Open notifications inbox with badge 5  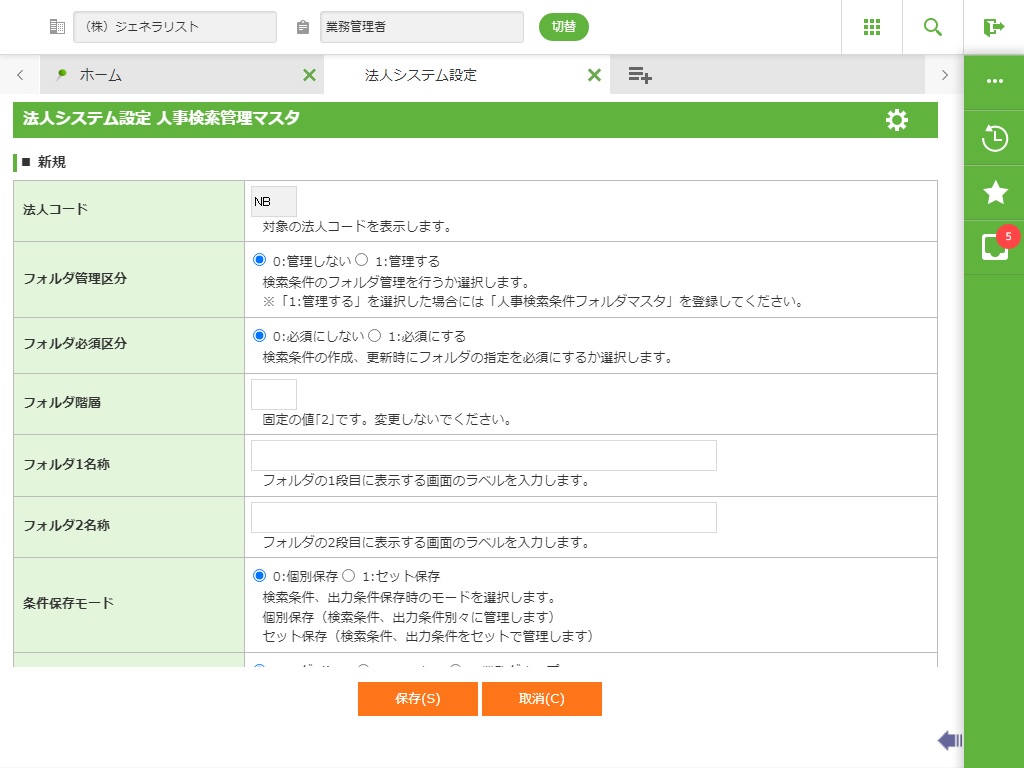coord(994,247)
